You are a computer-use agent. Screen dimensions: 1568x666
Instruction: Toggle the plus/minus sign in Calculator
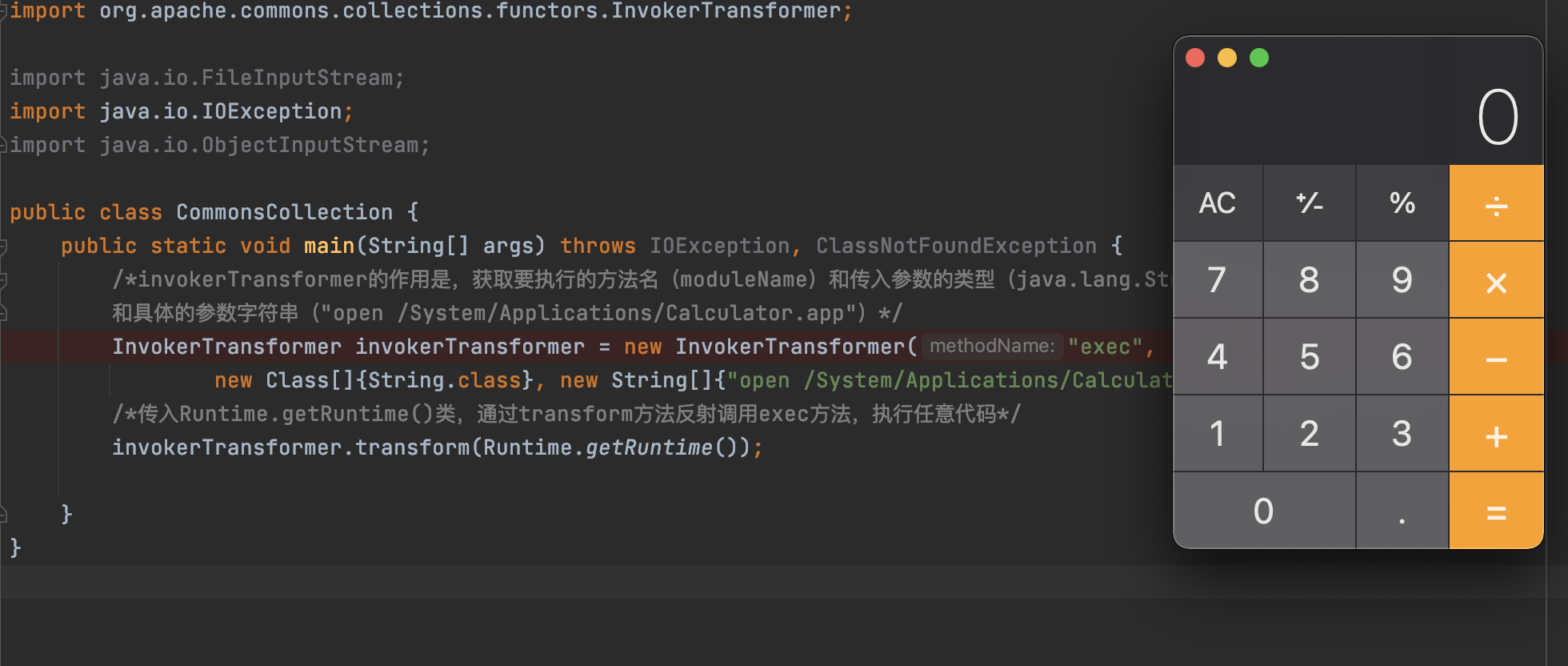click(1310, 203)
